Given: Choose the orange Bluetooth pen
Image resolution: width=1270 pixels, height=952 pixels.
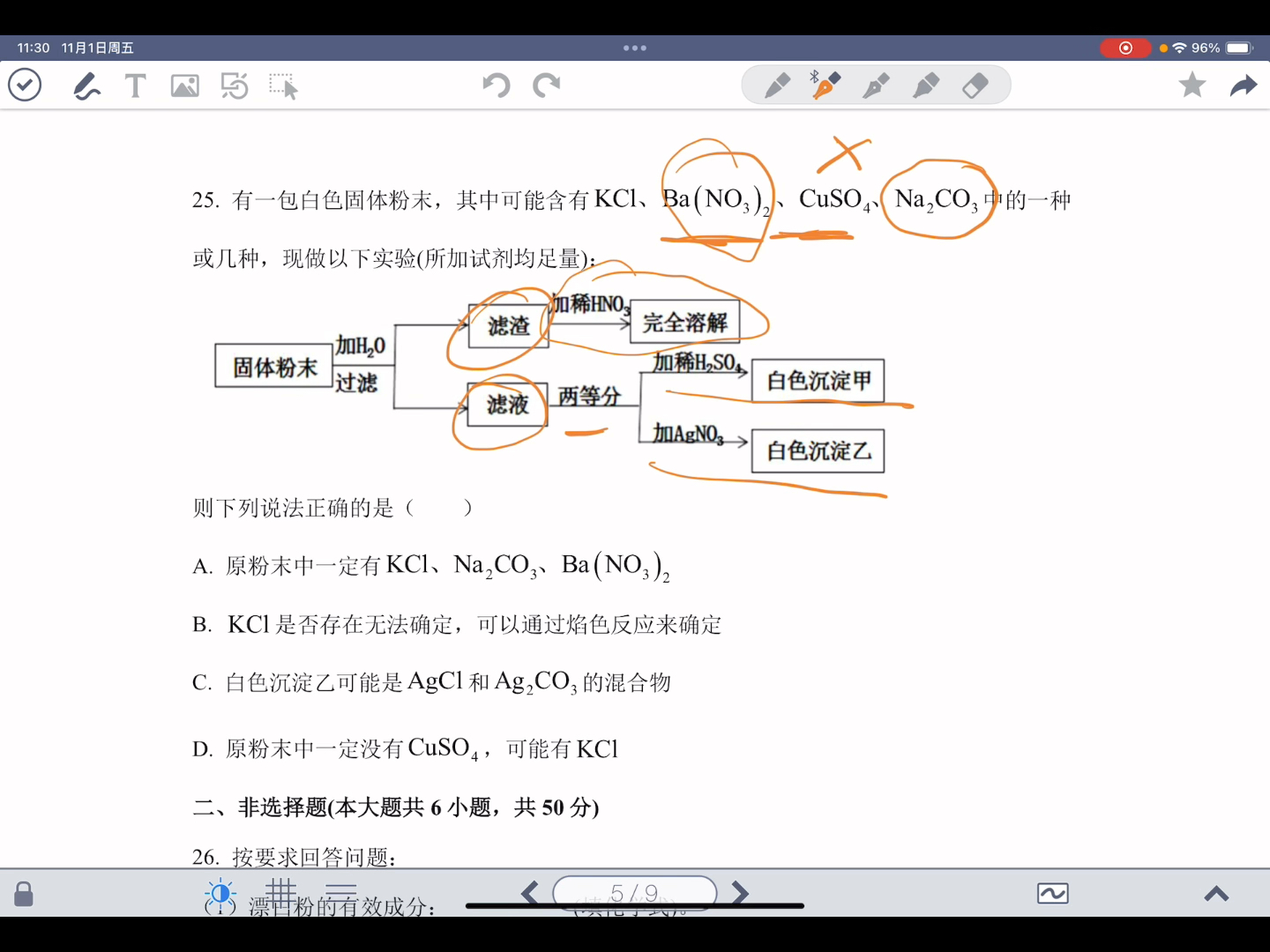Looking at the screenshot, I should tap(825, 86).
